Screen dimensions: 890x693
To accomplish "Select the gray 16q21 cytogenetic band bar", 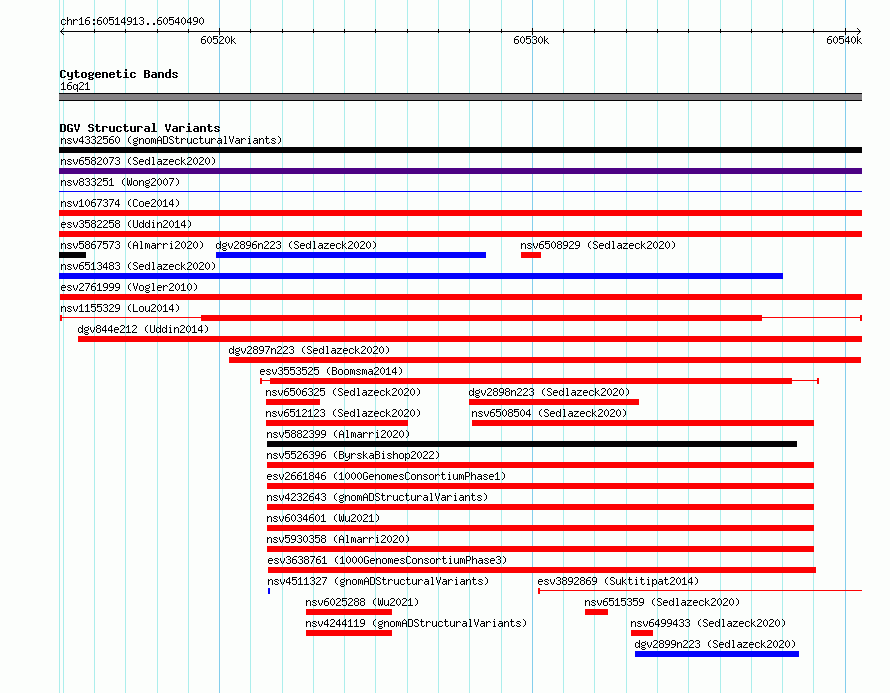I will [x=460, y=97].
